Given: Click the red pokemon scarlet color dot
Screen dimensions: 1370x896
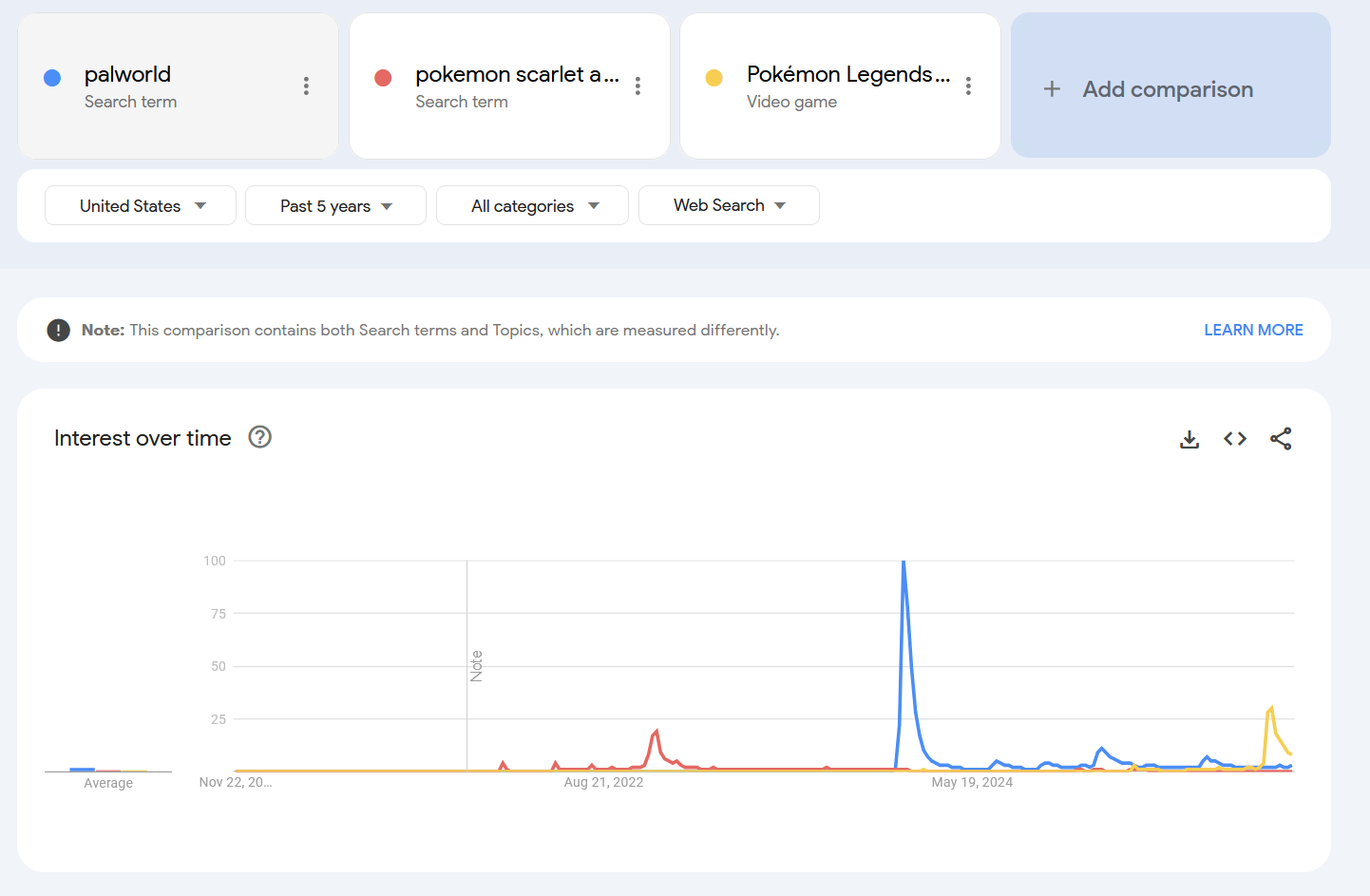Looking at the screenshot, I should 383,78.
